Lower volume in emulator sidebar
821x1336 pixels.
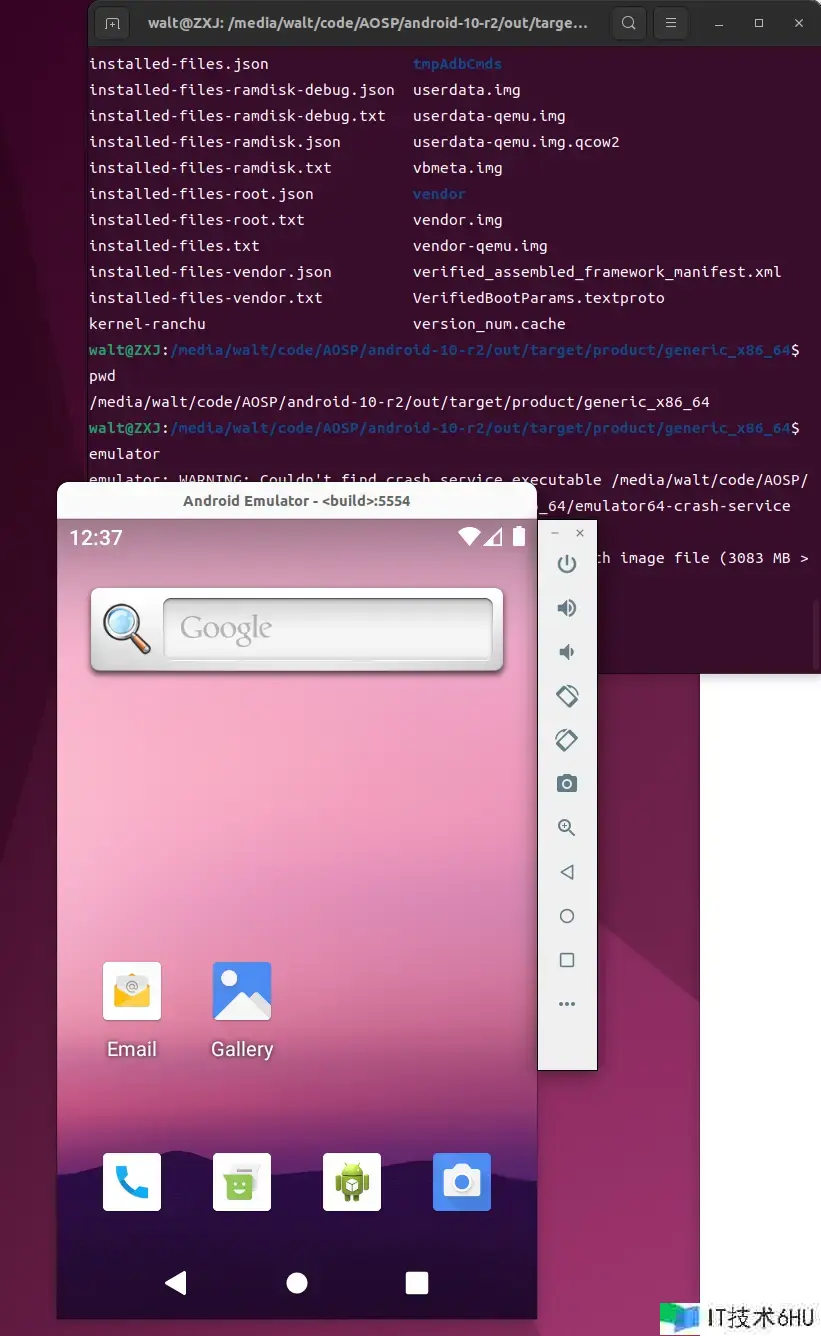coord(567,652)
